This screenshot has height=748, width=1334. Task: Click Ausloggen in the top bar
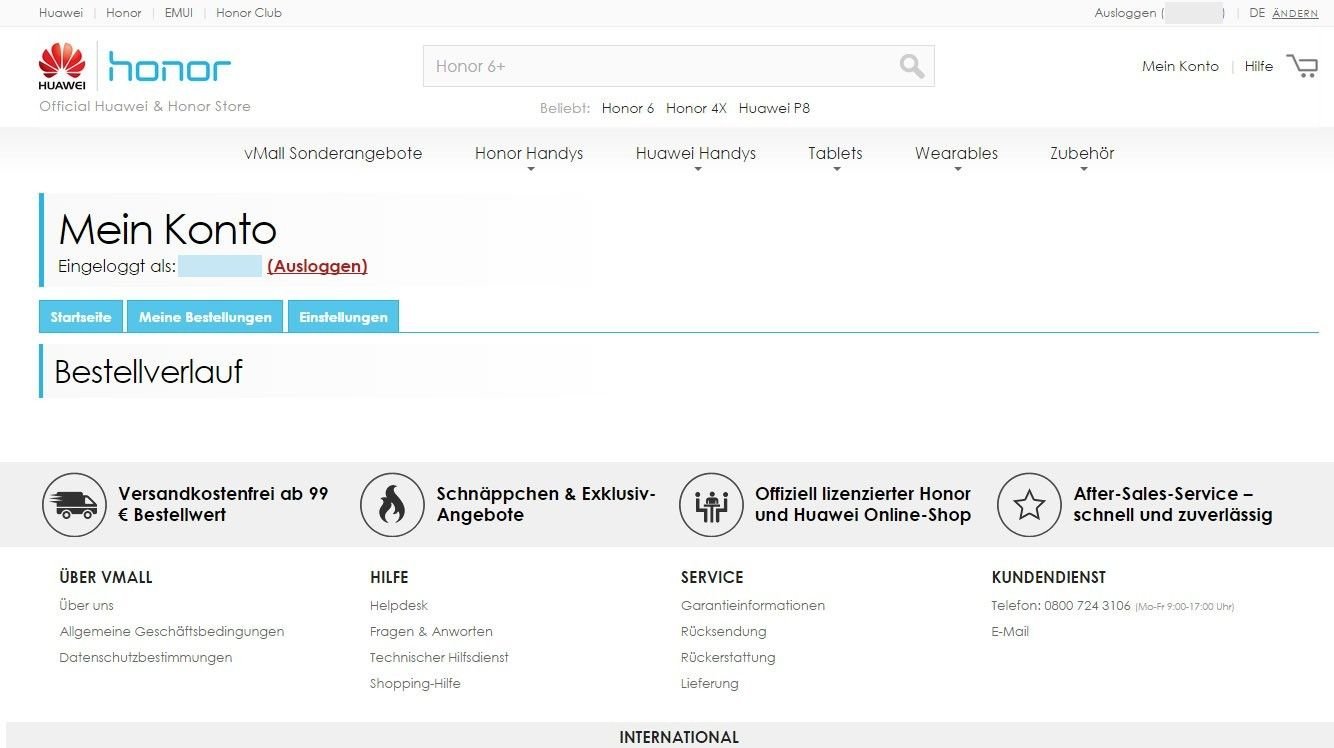pos(1125,13)
